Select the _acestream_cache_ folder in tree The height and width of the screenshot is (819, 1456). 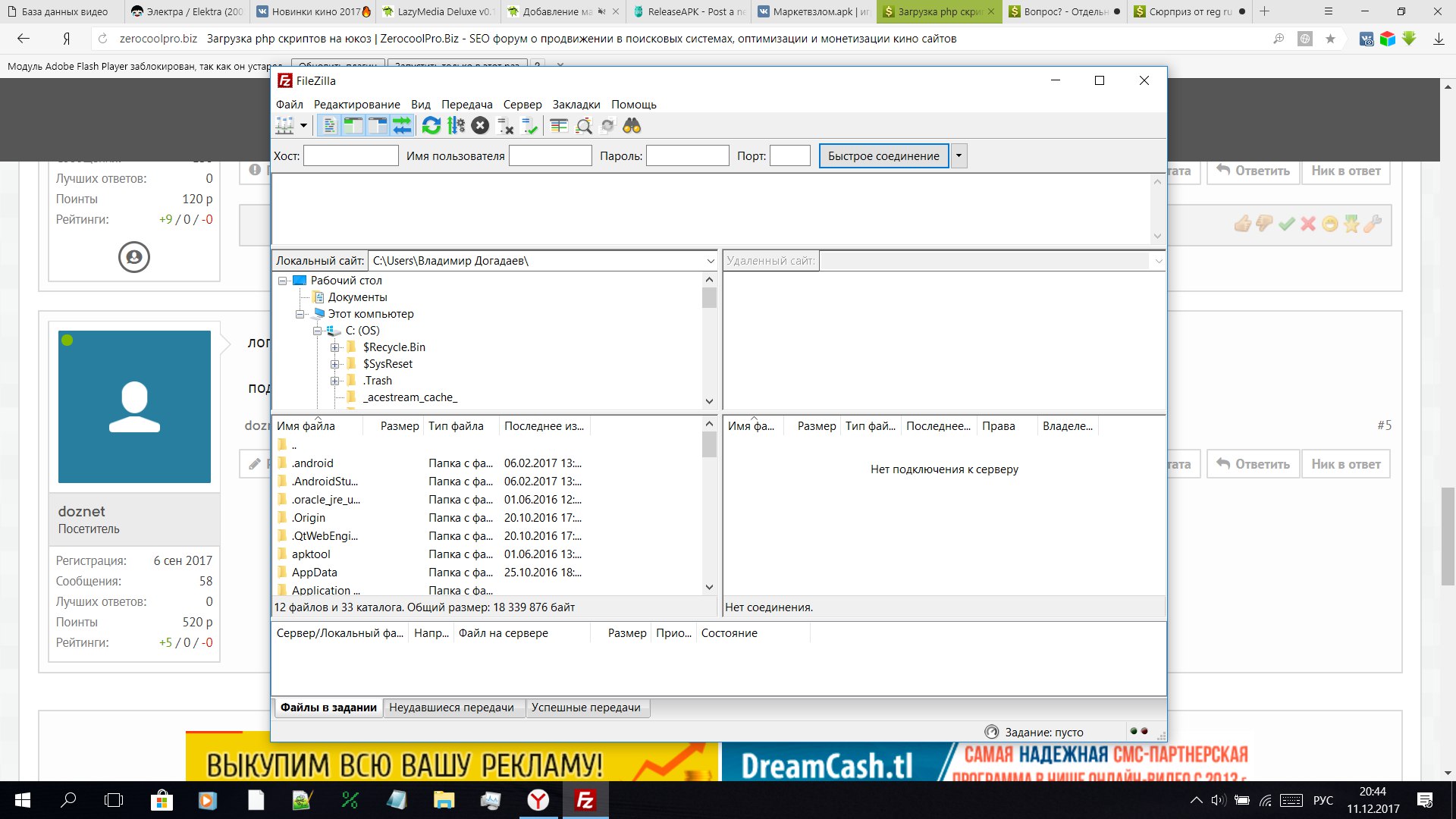409,397
